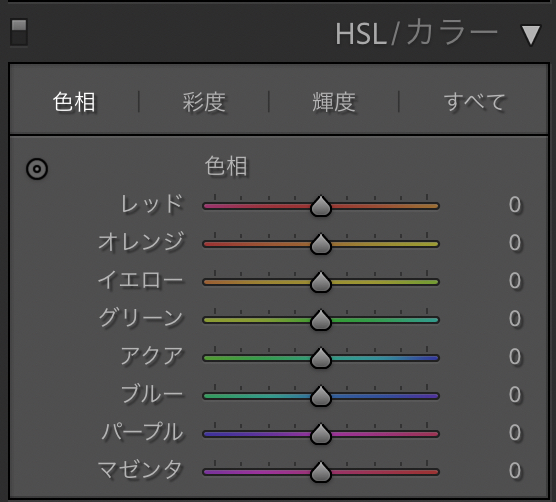Image resolution: width=556 pixels, height=502 pixels.
Task: Click the オレンジ slider label
Action: click(141, 242)
